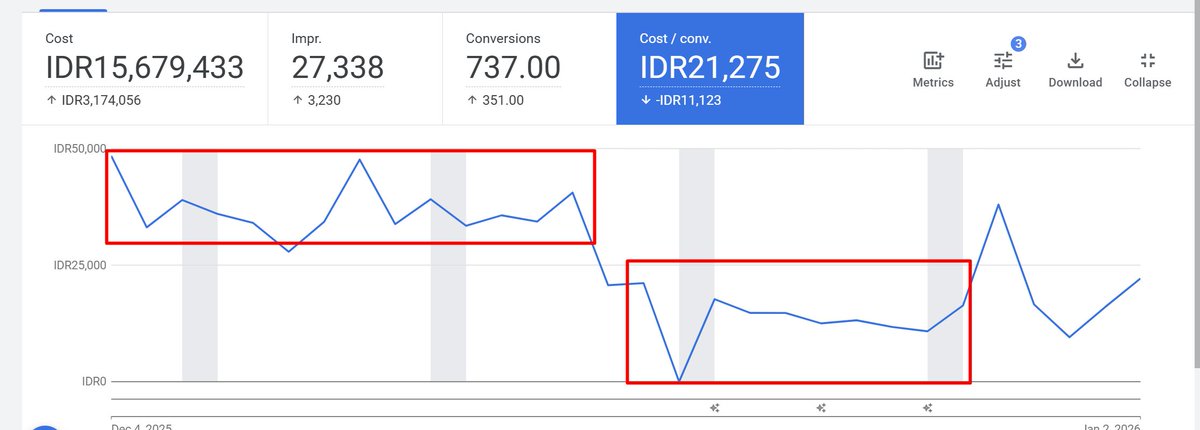The height and width of the screenshot is (430, 1200).
Task: Collapse the performance chart
Action: tap(1147, 70)
